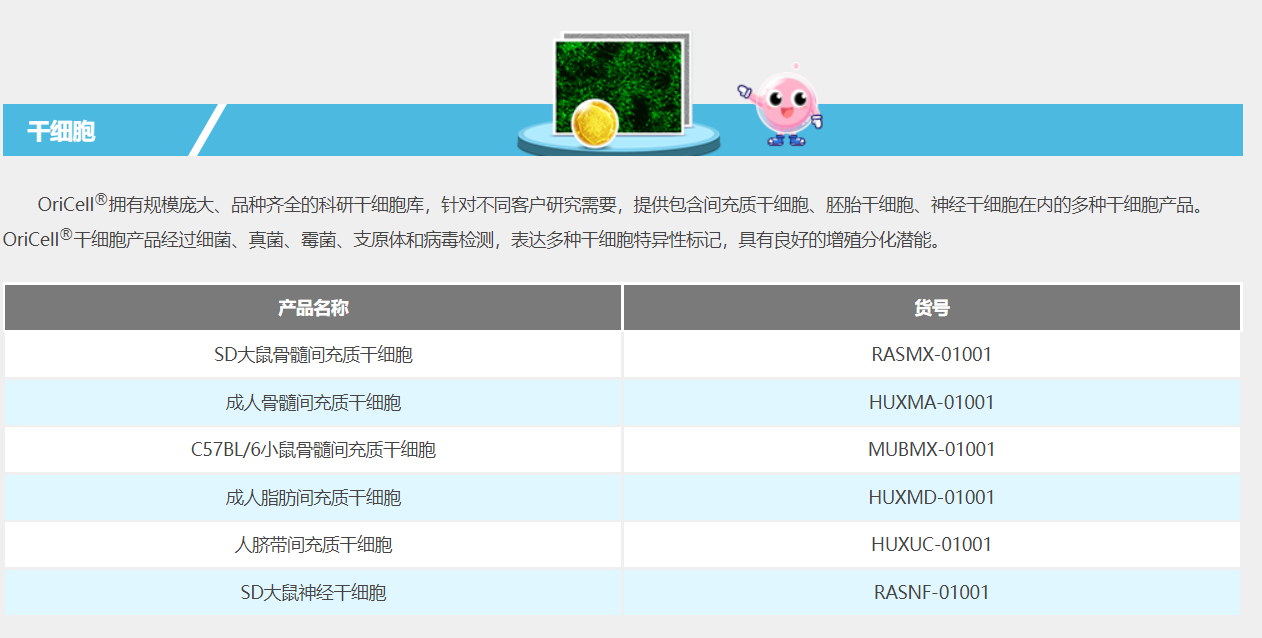Image resolution: width=1262 pixels, height=638 pixels.
Task: Open 人脐带间充质干细胞 product
Action: [x=313, y=545]
